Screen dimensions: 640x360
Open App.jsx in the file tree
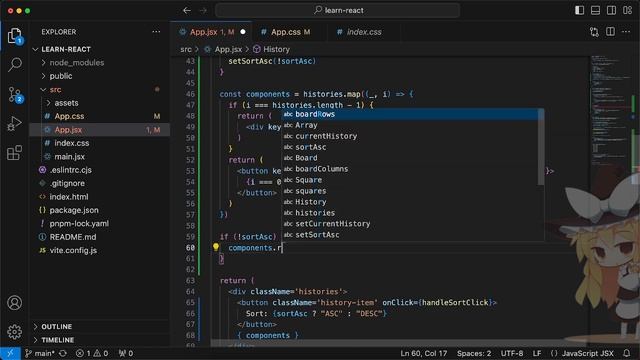68,130
